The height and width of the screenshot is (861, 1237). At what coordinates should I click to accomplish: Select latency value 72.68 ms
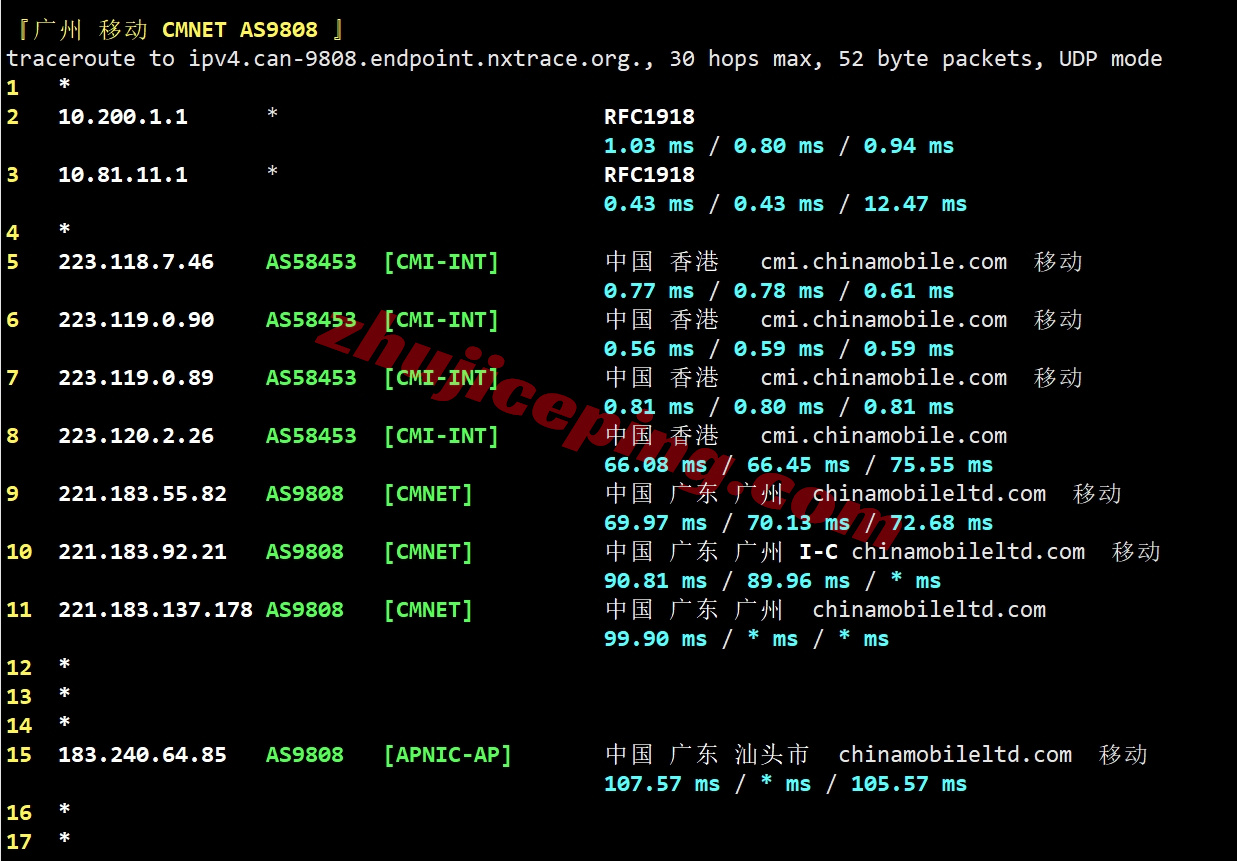pos(941,523)
